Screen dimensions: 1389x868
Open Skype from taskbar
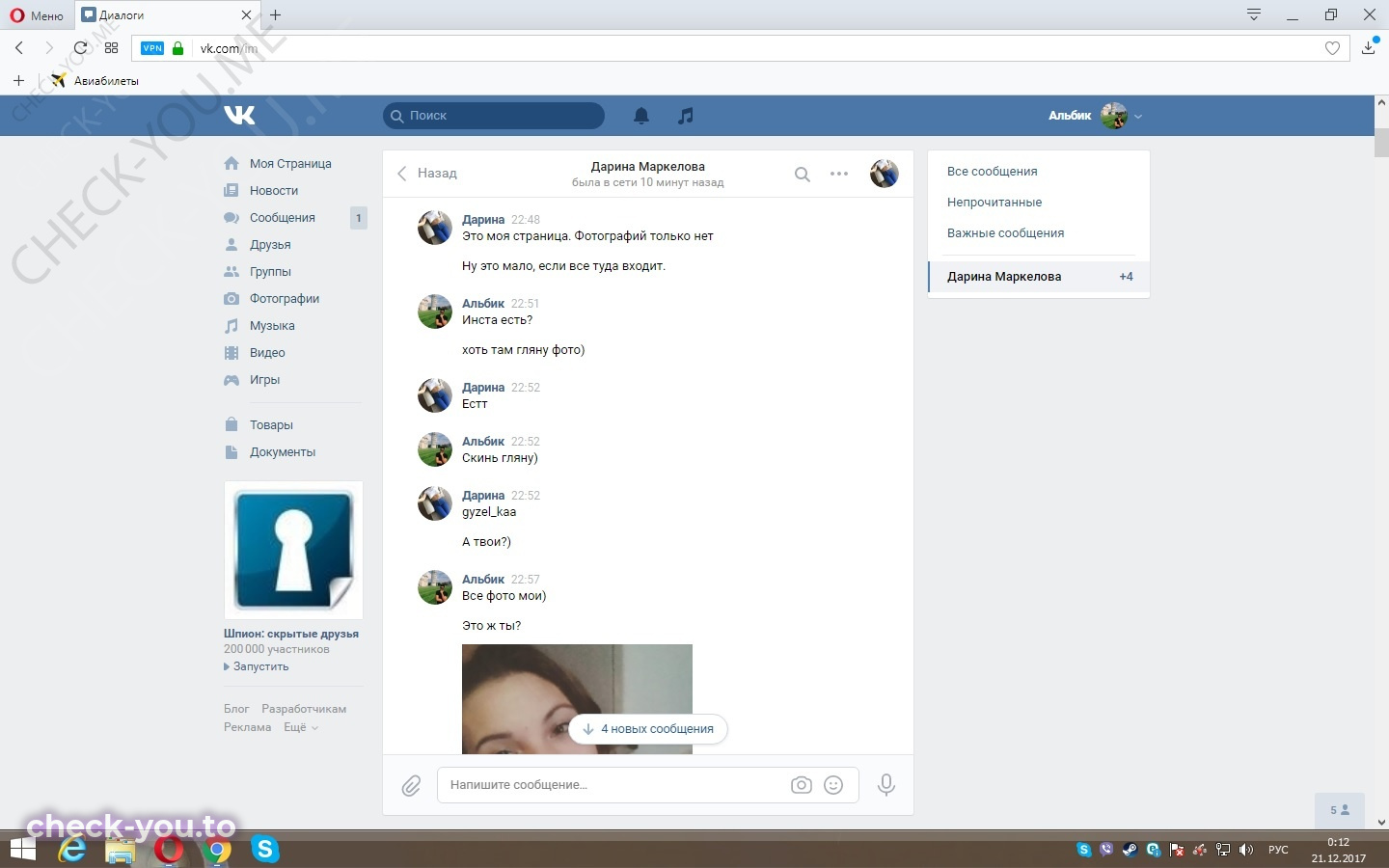point(264,850)
